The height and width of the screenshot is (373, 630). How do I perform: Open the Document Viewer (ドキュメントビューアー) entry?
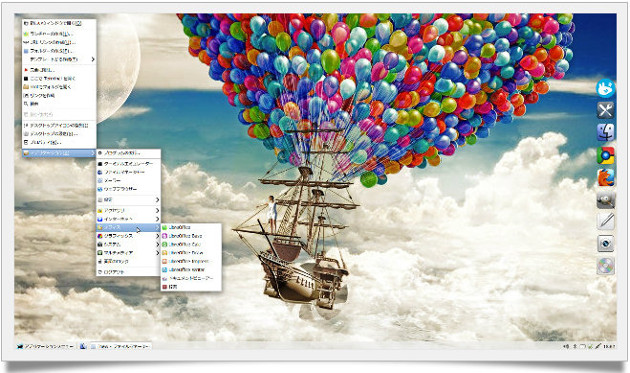pos(191,278)
